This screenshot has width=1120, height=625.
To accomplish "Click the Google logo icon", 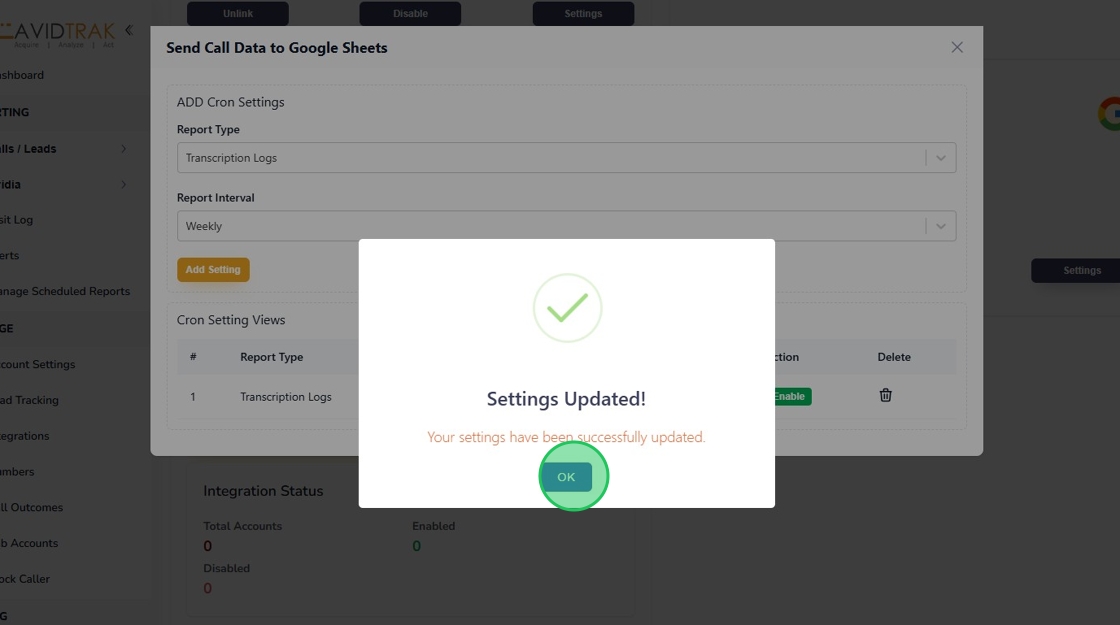I will click(1109, 114).
